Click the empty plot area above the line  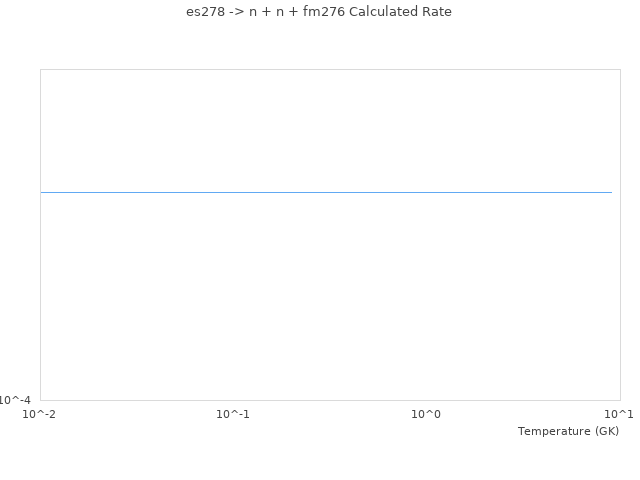click(x=330, y=130)
